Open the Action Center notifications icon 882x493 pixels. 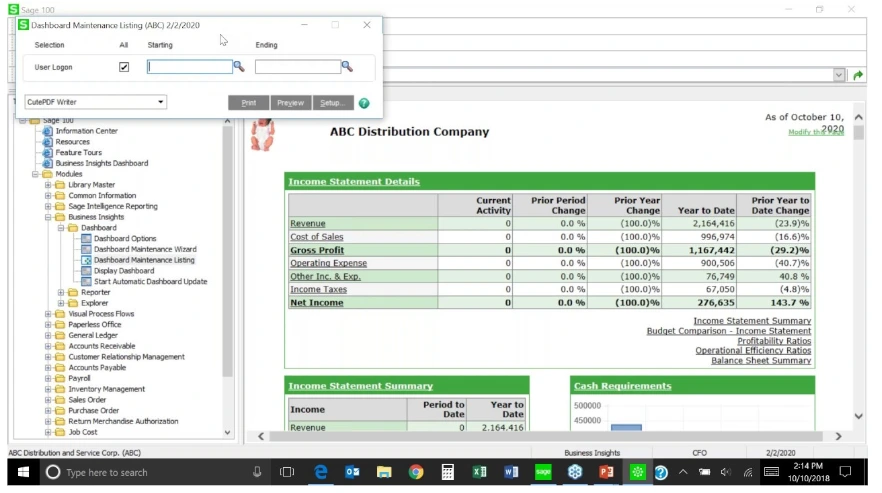(x=845, y=472)
